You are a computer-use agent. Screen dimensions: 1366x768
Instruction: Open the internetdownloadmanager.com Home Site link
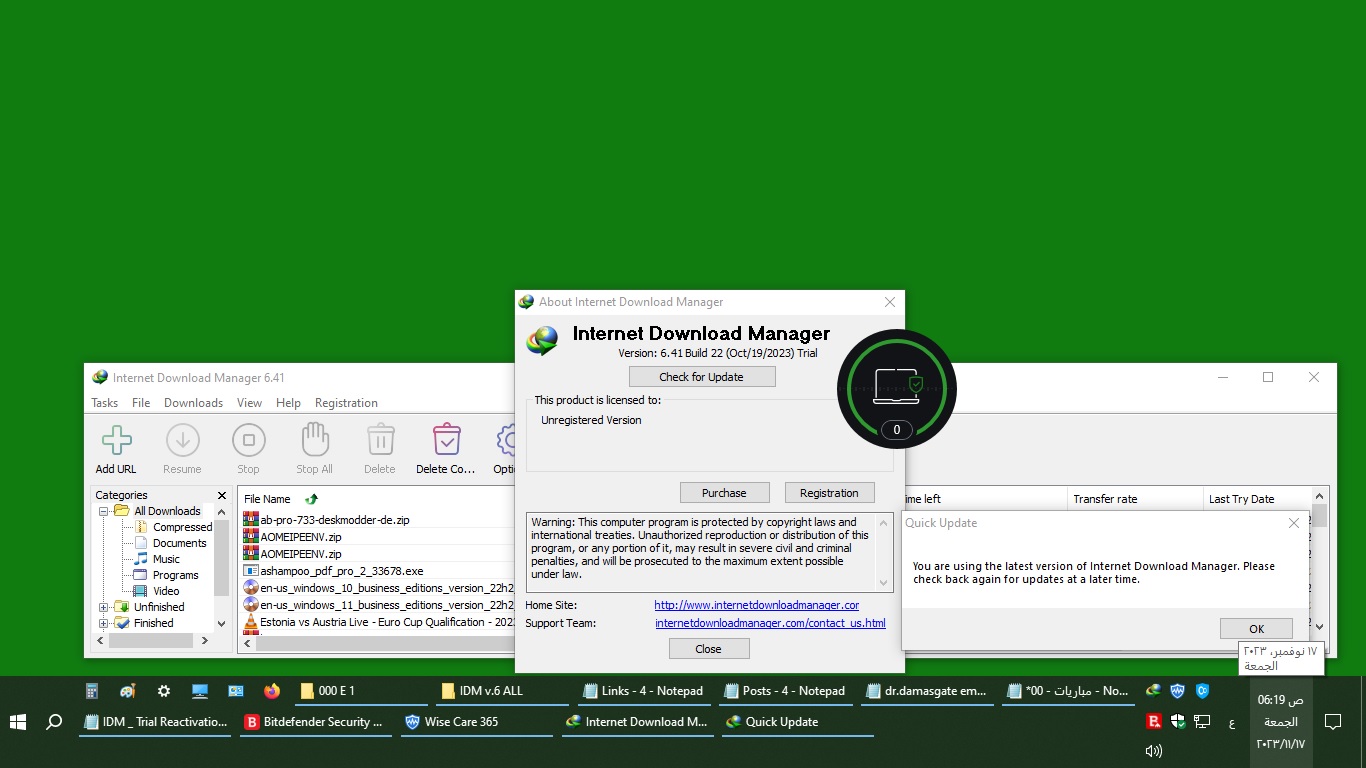757,605
